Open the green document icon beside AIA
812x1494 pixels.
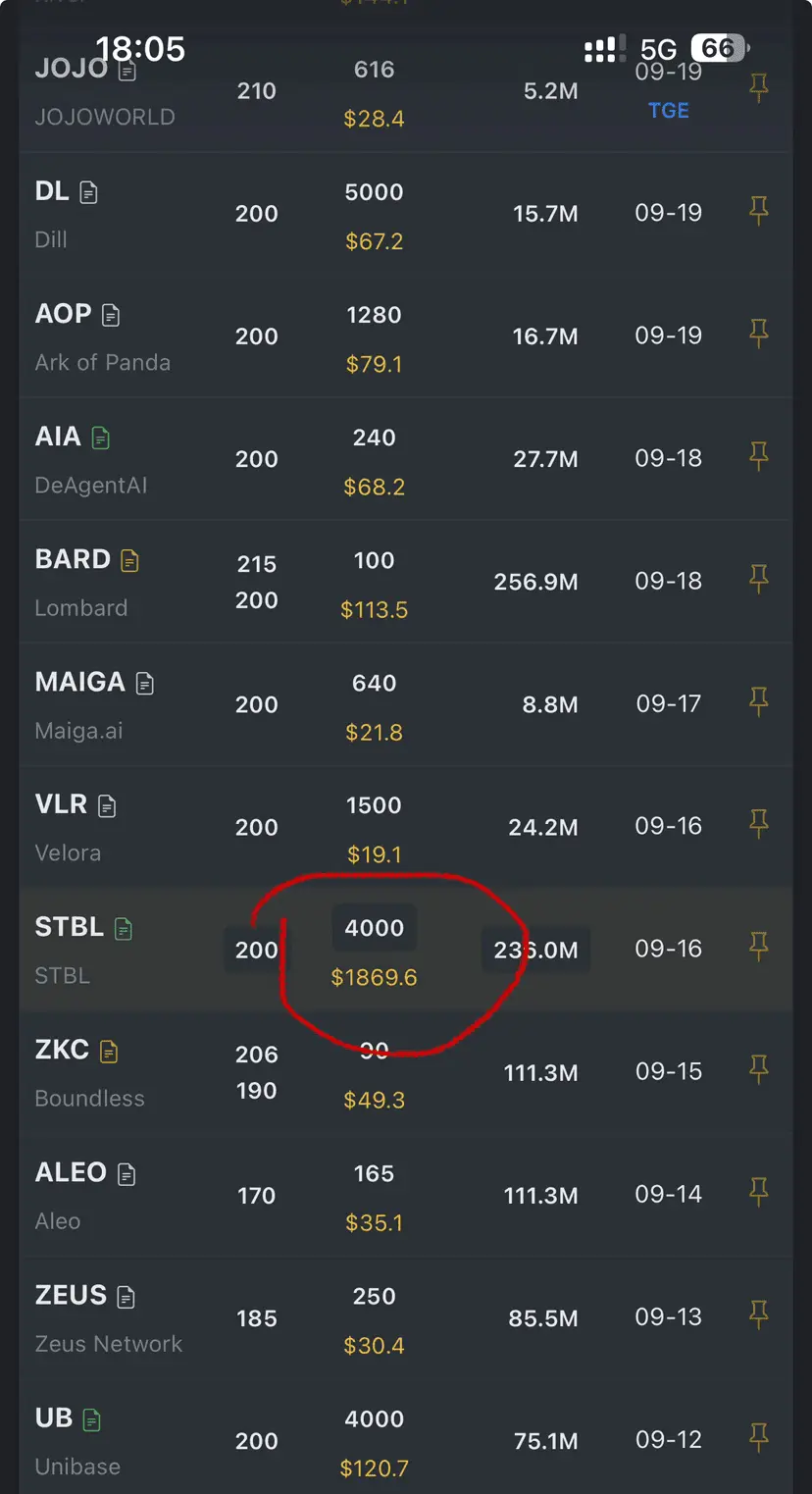click(x=100, y=438)
